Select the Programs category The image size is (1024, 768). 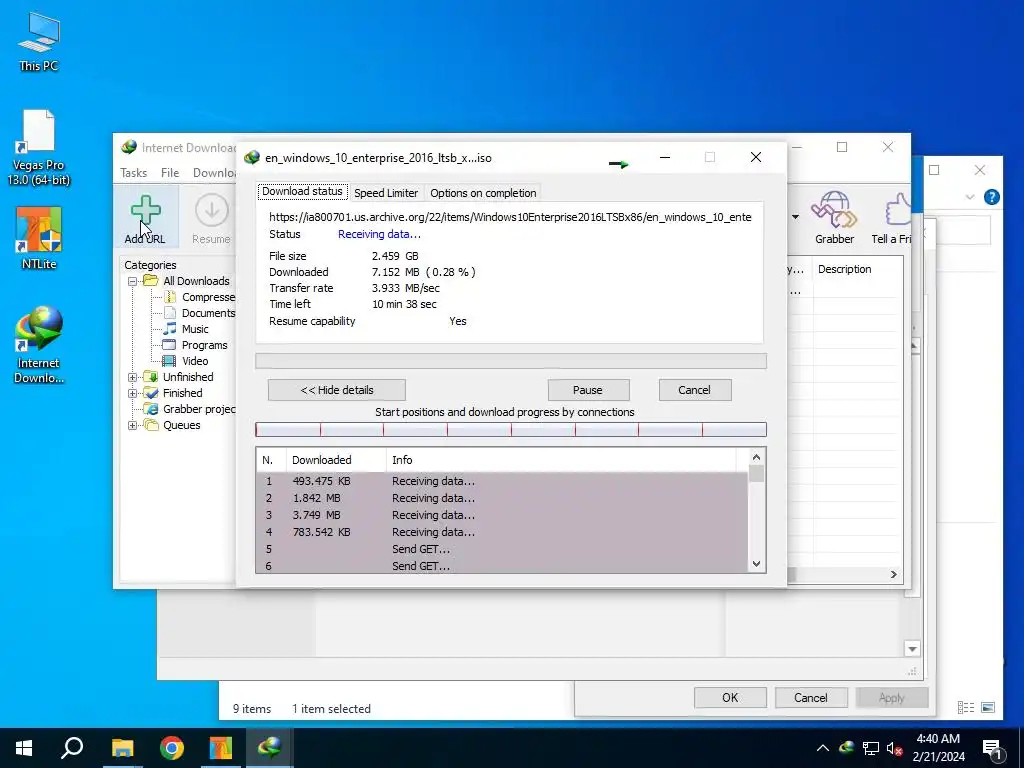[x=195, y=345]
